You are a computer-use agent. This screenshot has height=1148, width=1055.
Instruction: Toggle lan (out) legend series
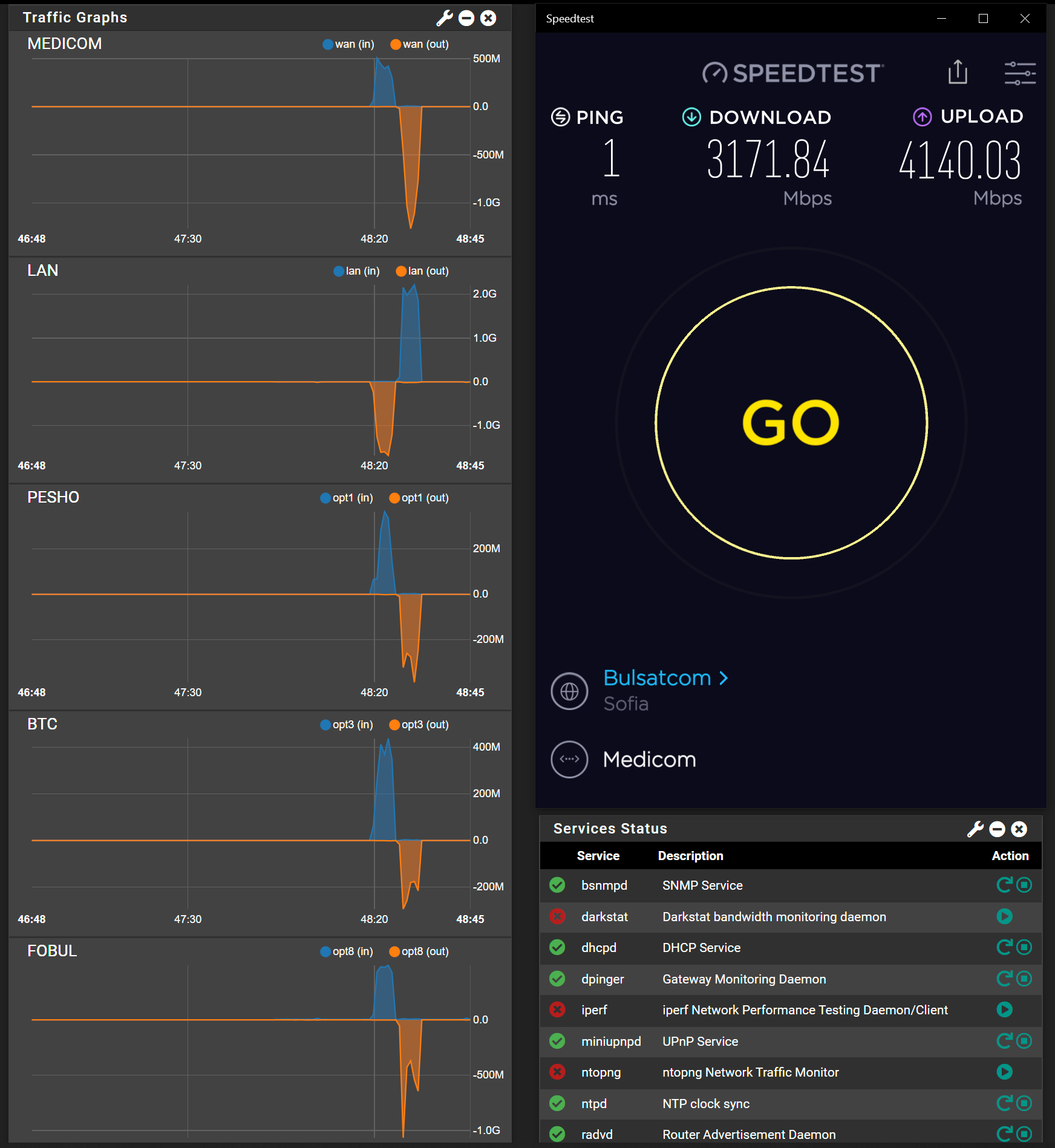[422, 271]
